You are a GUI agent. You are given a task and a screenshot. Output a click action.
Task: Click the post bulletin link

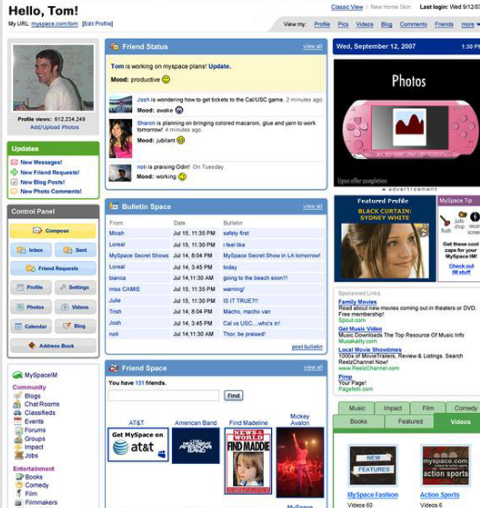[x=307, y=347]
